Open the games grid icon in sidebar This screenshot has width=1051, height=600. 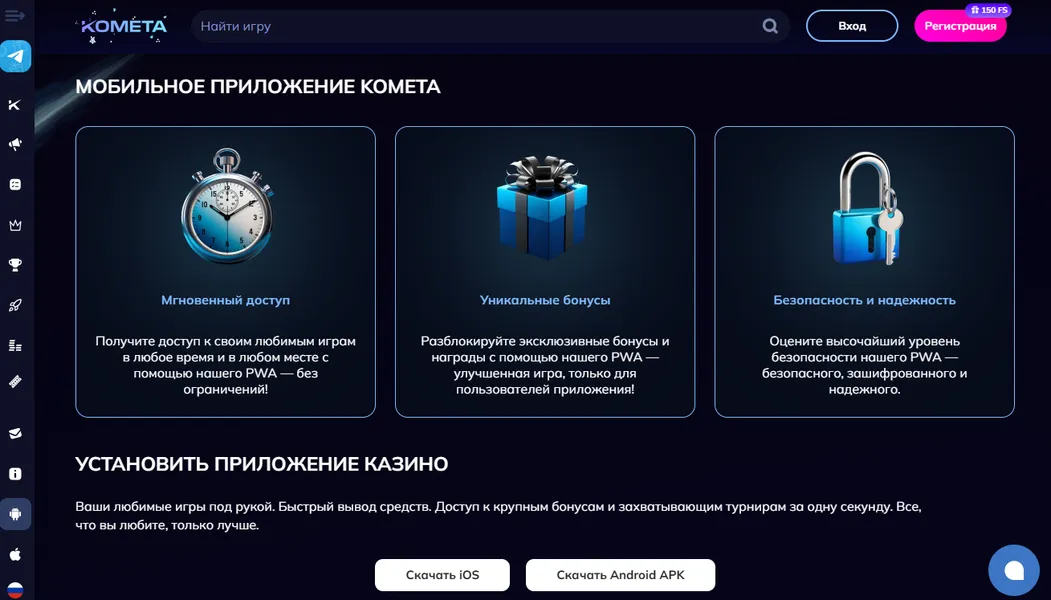point(16,183)
